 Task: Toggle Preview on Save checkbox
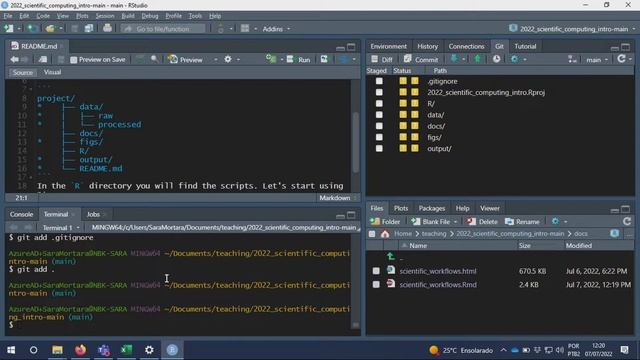[73, 60]
